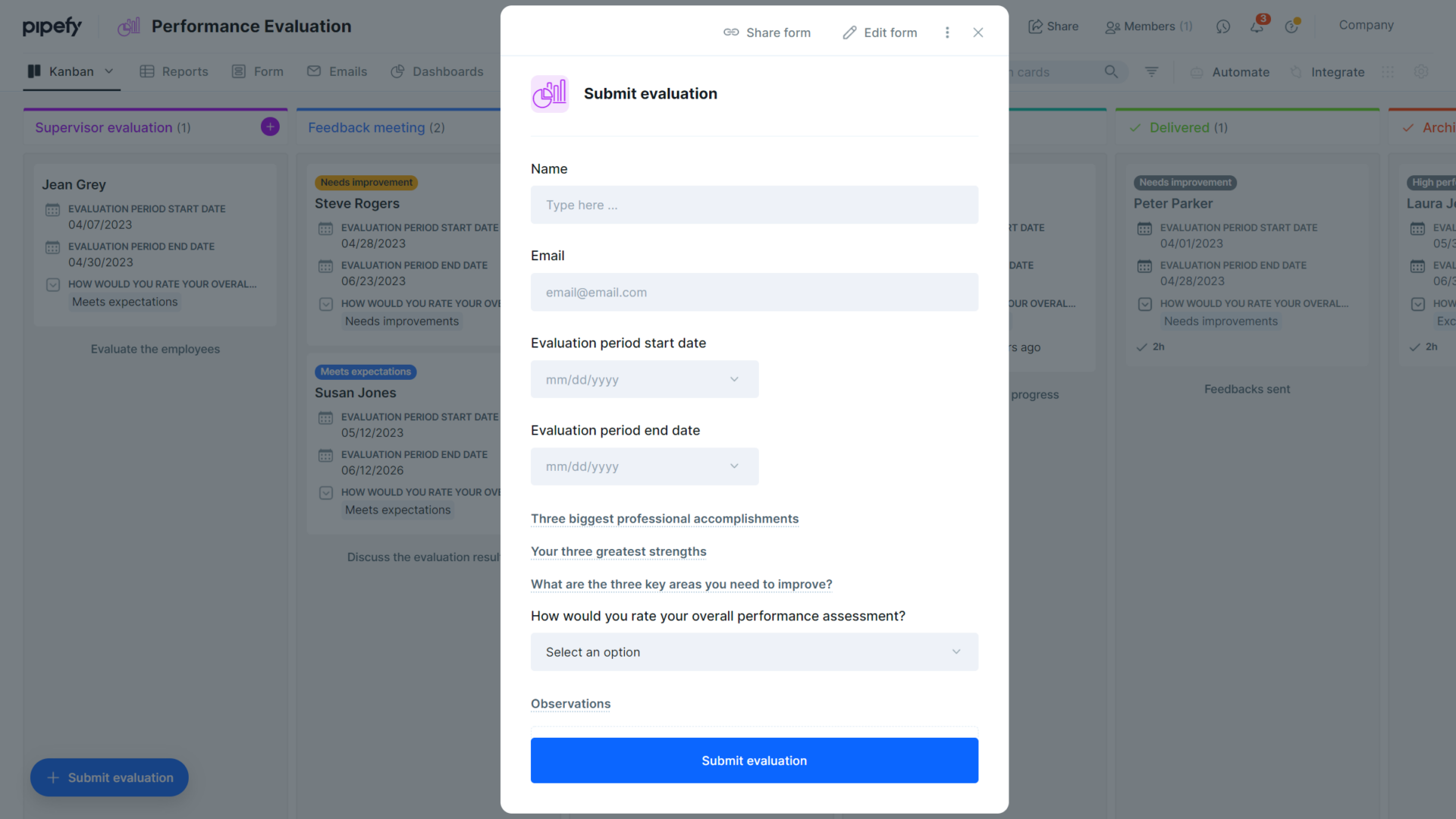Expand the Three biggest professional accomplishments field
1456x819 pixels.
[x=665, y=519]
